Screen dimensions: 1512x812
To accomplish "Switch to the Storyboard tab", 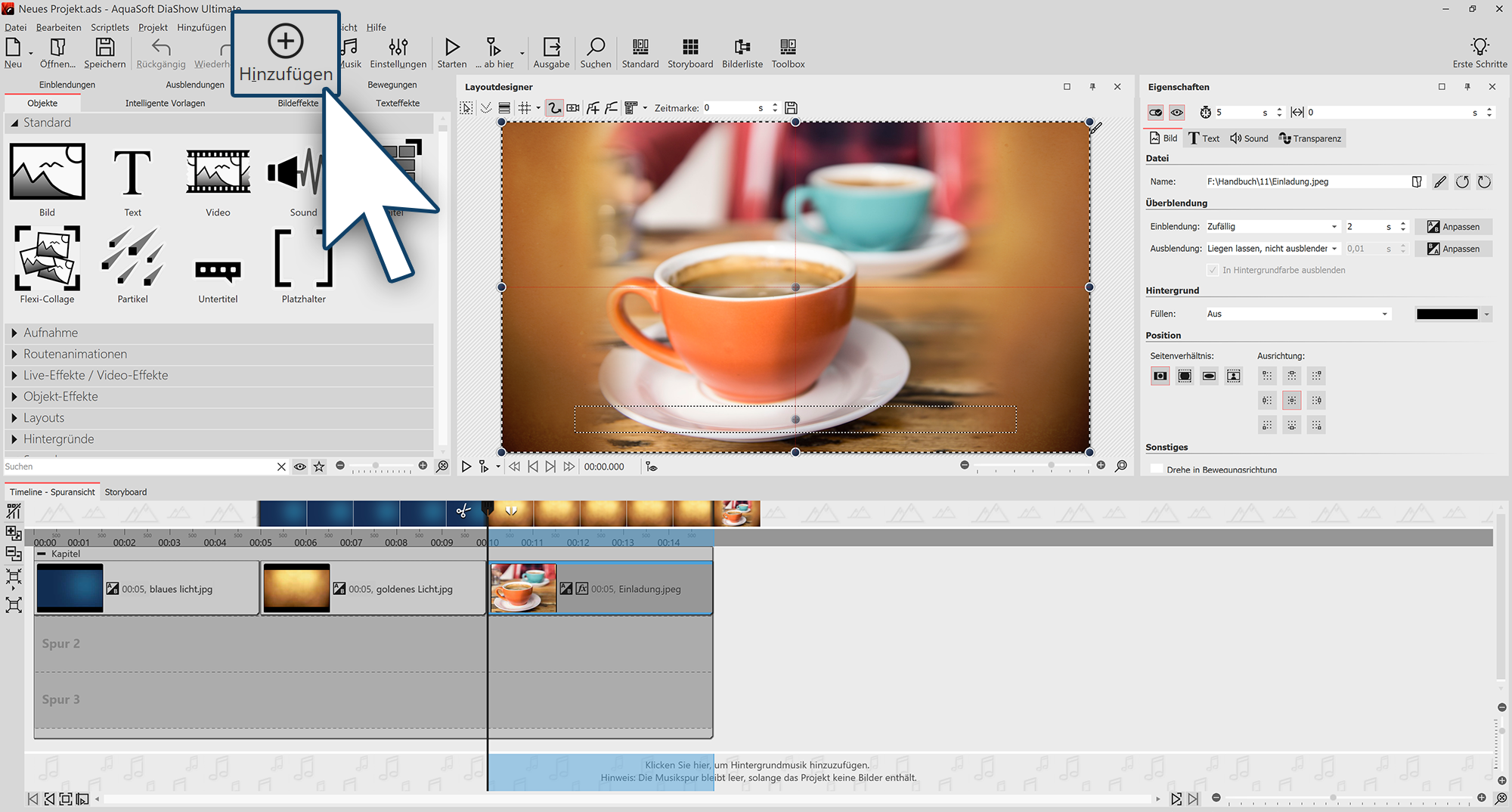I will 125,492.
